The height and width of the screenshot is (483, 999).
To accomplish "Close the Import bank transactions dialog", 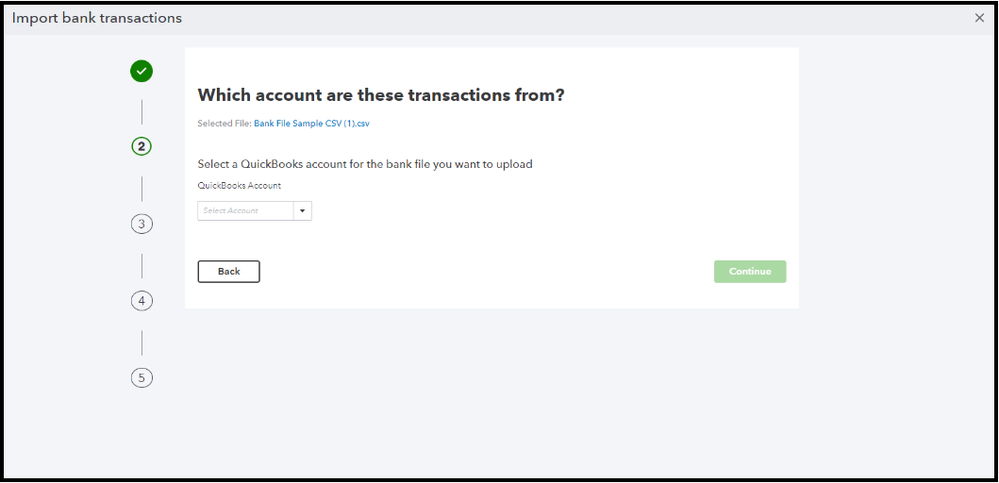I will (x=979, y=18).
